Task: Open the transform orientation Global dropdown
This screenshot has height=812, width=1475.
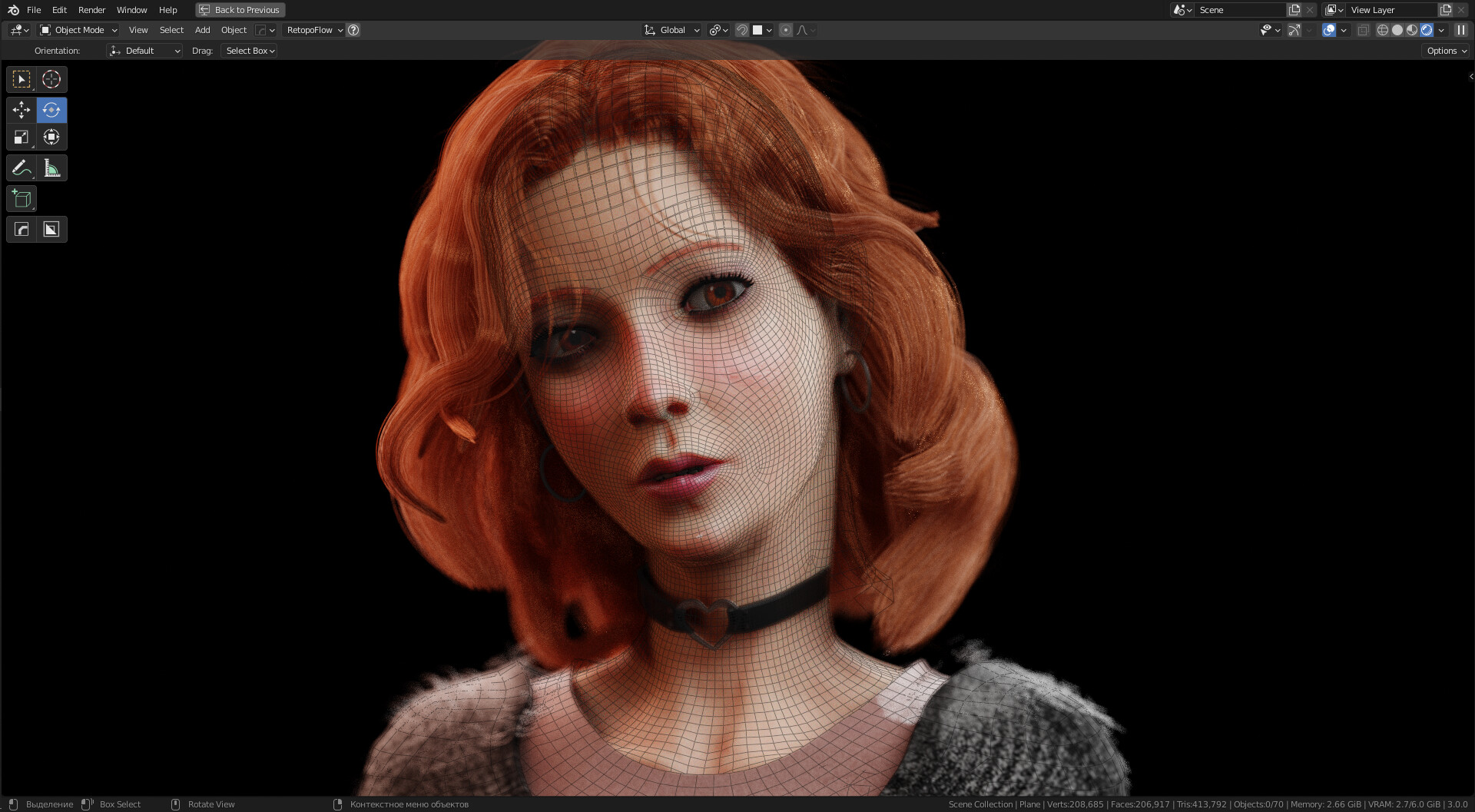Action: click(x=671, y=30)
